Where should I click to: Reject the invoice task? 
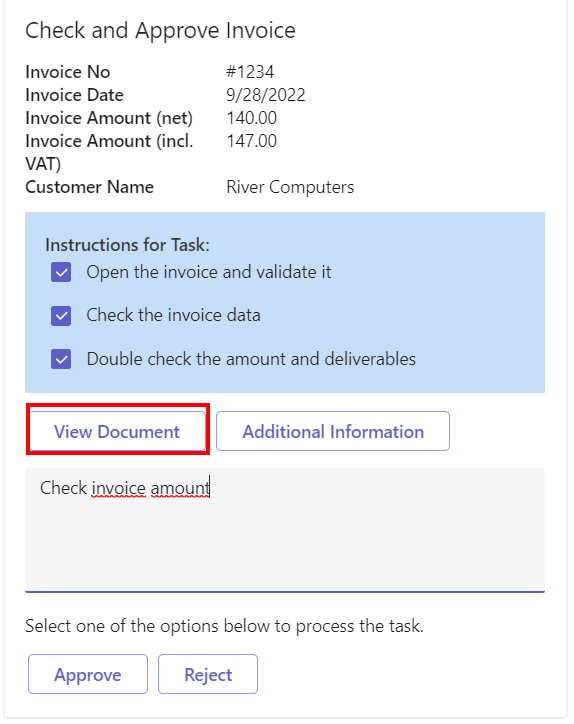(208, 674)
